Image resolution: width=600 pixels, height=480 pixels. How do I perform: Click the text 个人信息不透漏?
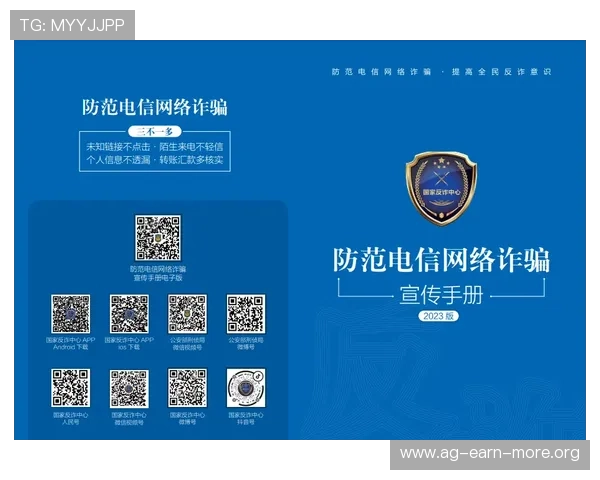coord(118,160)
